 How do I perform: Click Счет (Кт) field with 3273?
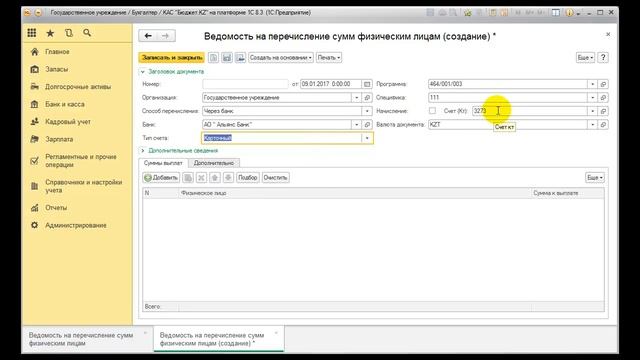(x=529, y=111)
